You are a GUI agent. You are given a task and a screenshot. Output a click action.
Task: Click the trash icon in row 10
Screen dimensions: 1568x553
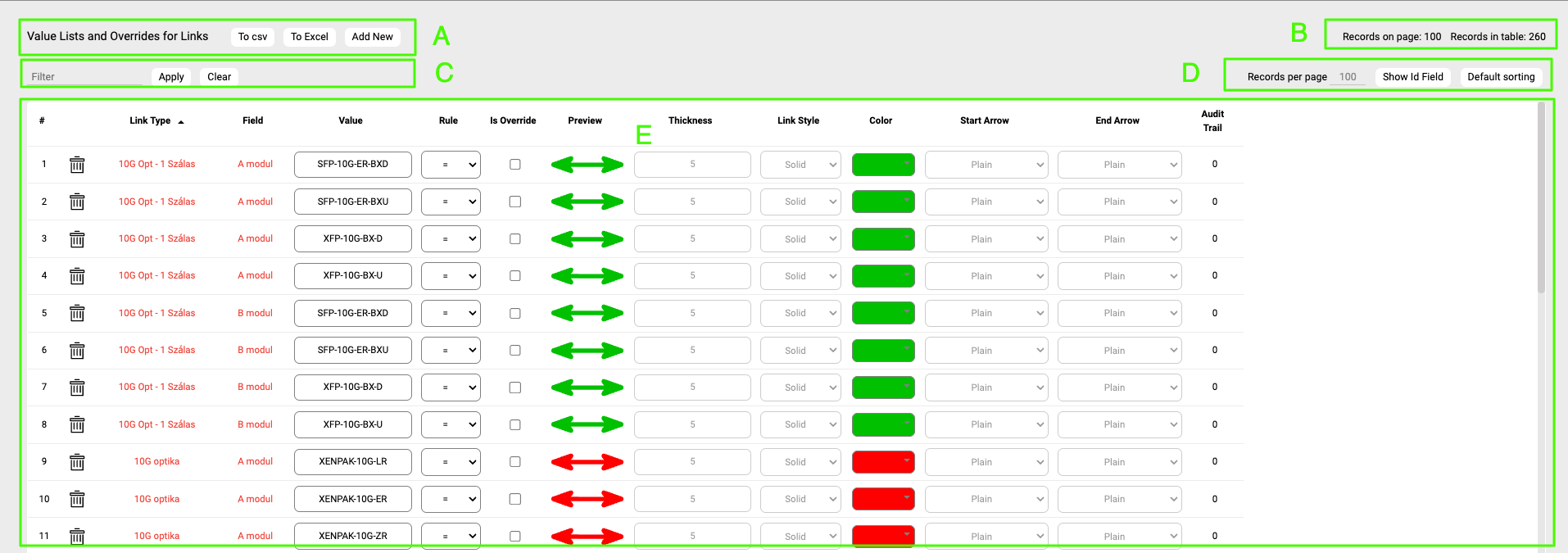(77, 499)
